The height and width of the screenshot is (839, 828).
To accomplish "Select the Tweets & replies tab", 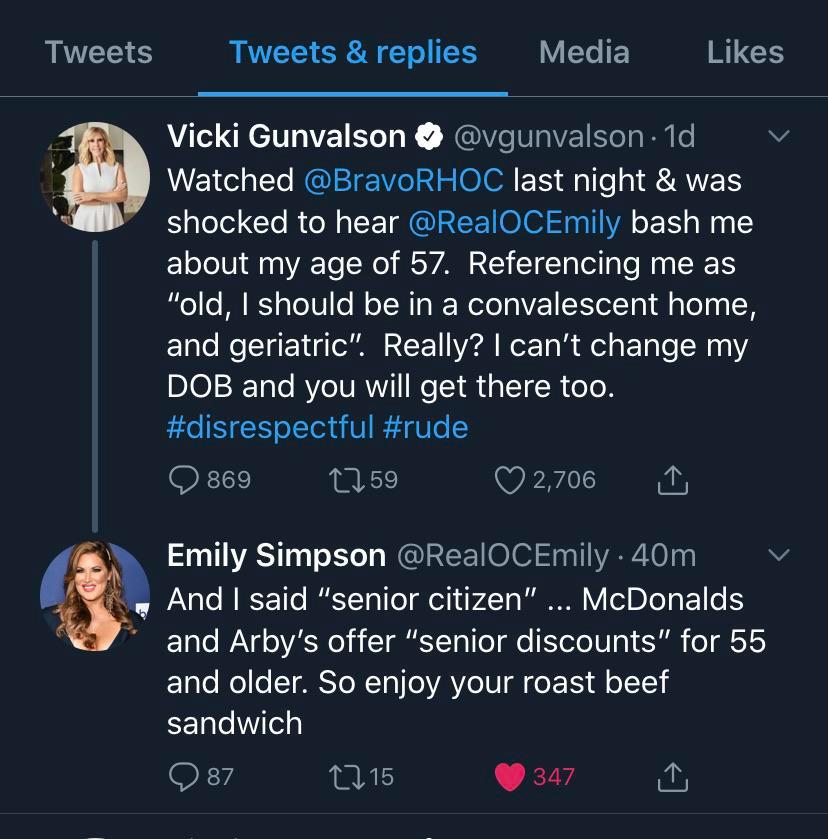I will tap(353, 52).
